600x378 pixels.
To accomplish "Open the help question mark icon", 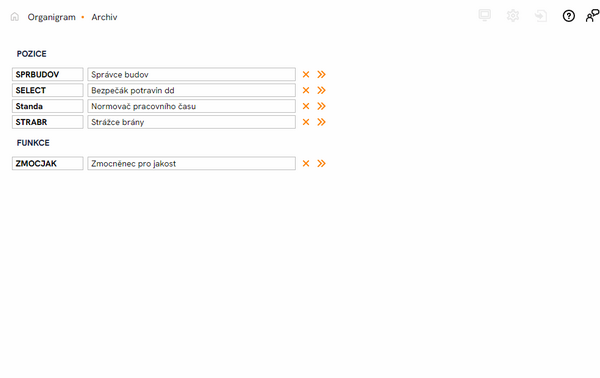I will (x=569, y=16).
